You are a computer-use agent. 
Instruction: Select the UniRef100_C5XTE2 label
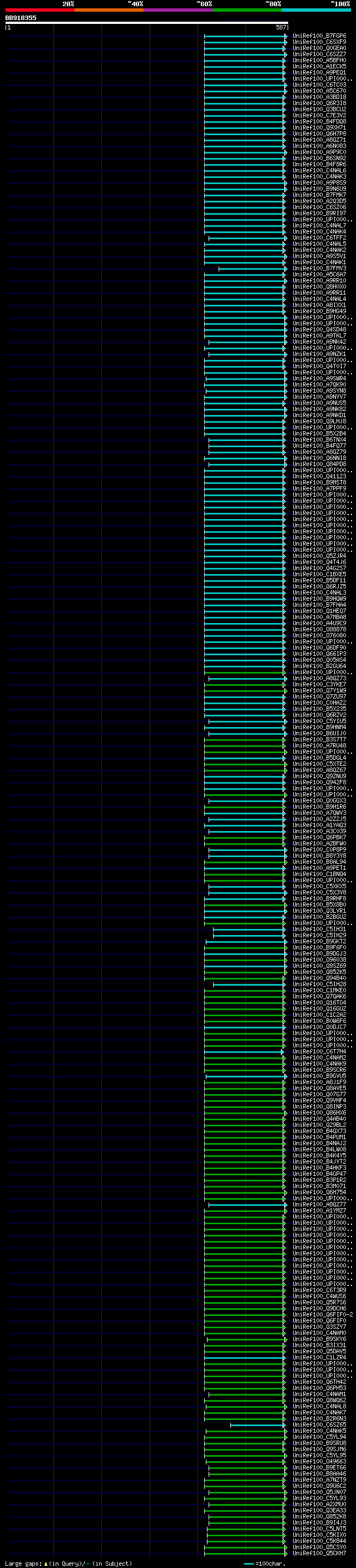319,764
